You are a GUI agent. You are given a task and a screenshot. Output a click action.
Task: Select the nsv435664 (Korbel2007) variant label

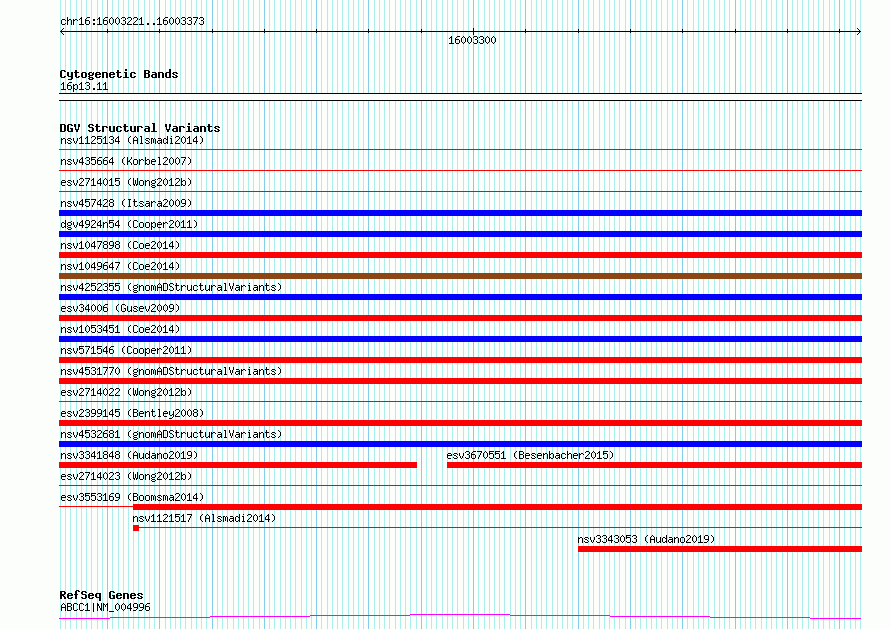[126, 161]
